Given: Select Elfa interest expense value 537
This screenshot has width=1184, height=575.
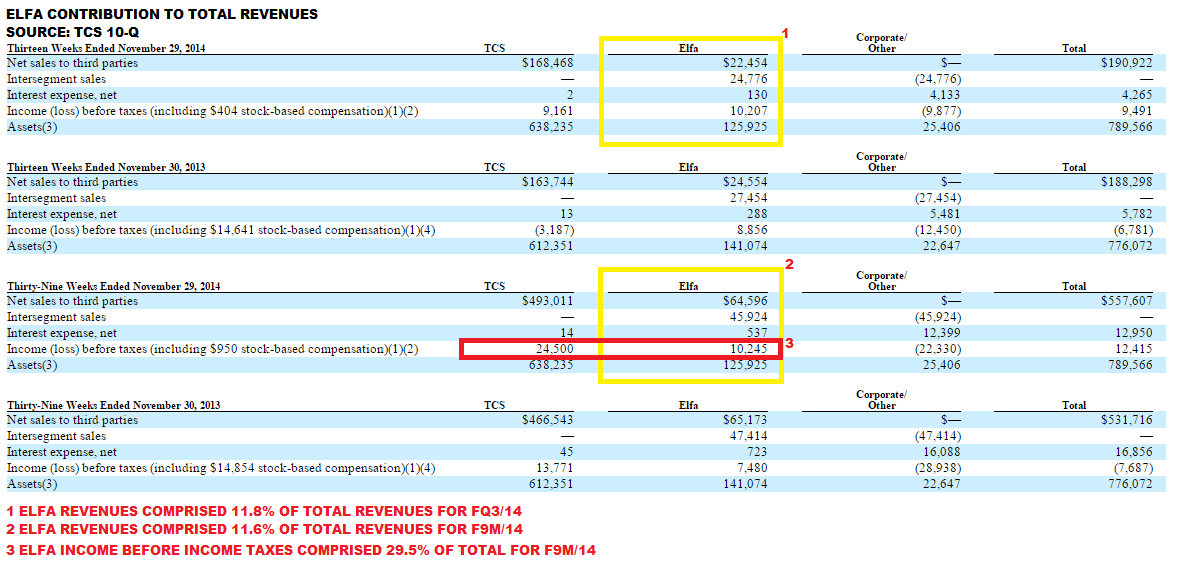Looking at the screenshot, I should click(757, 333).
